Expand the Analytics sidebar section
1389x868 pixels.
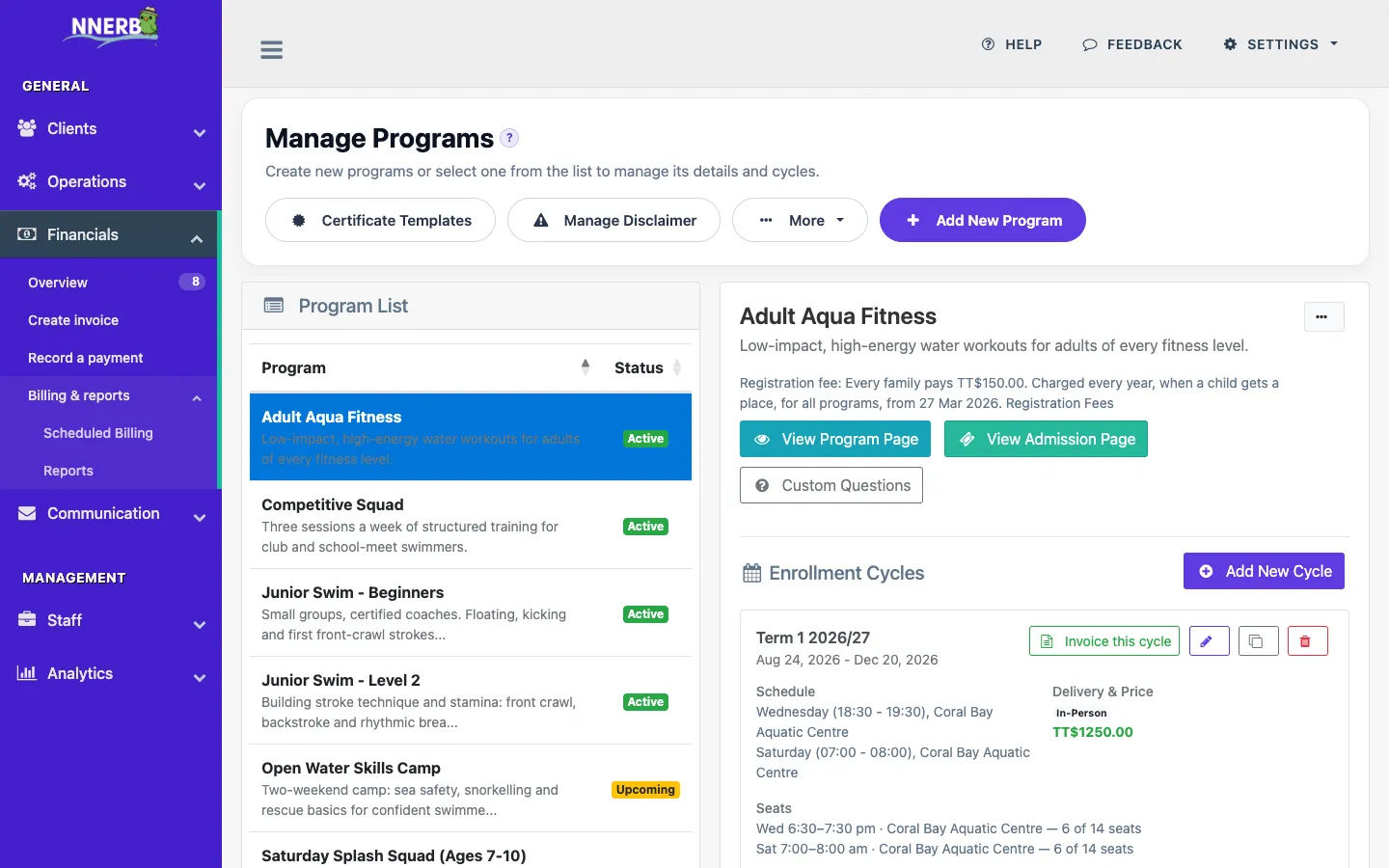(x=111, y=674)
